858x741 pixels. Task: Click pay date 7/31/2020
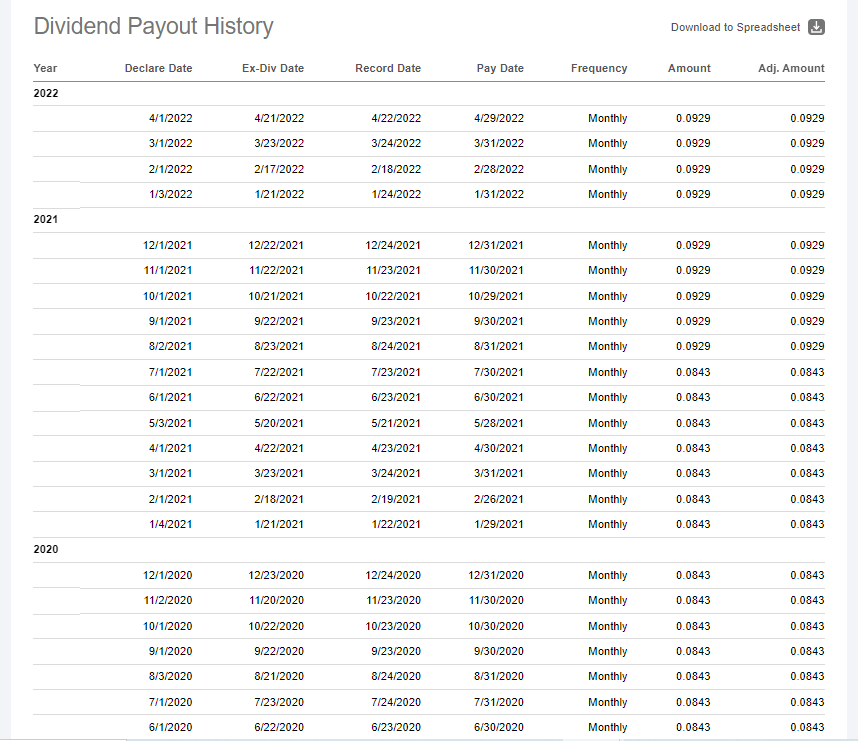pyautogui.click(x=498, y=702)
